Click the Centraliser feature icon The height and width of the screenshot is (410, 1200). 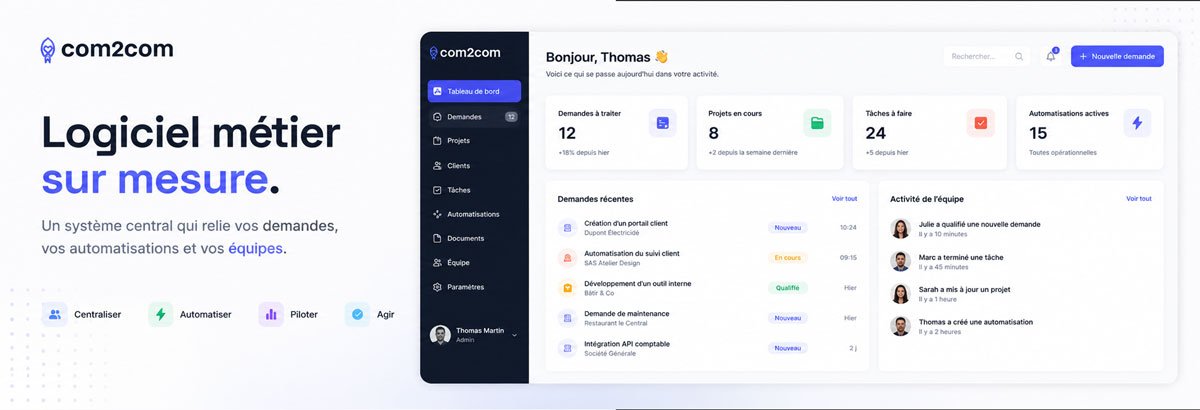[55, 314]
